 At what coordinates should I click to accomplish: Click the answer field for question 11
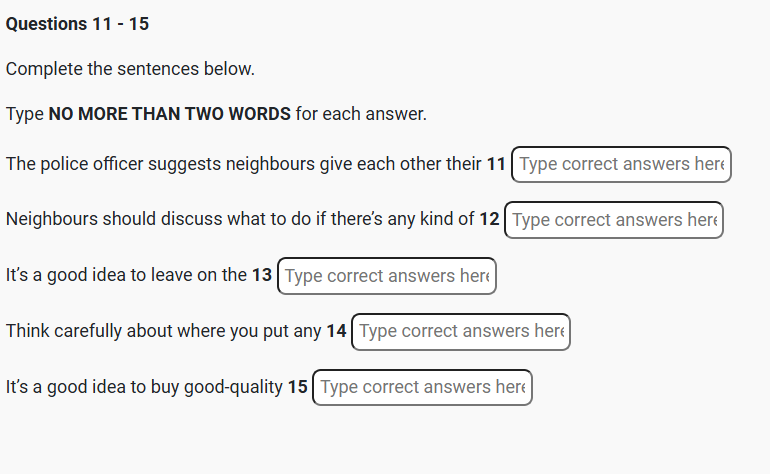621,164
